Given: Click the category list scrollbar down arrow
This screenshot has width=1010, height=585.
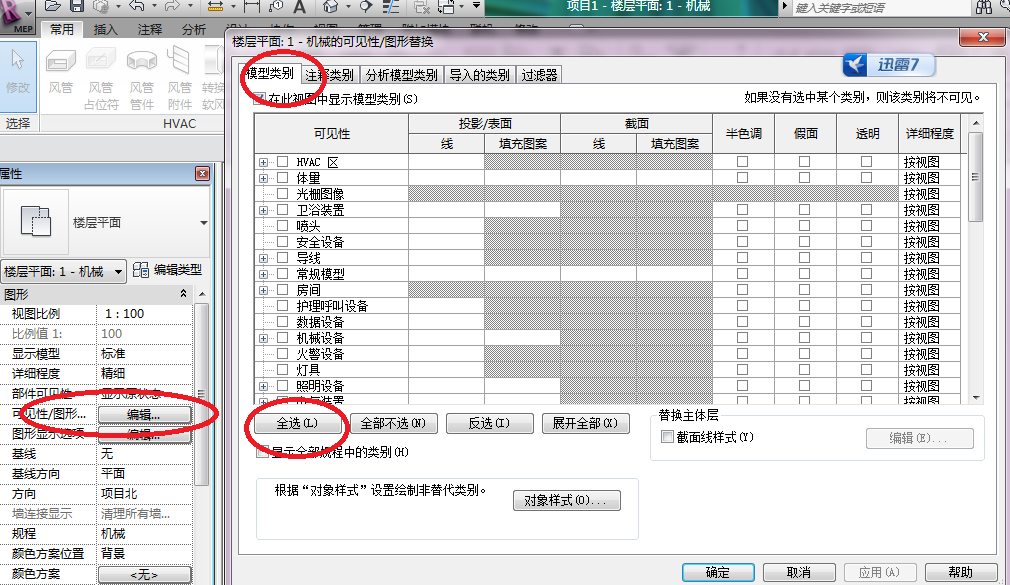Looking at the screenshot, I should pos(976,398).
